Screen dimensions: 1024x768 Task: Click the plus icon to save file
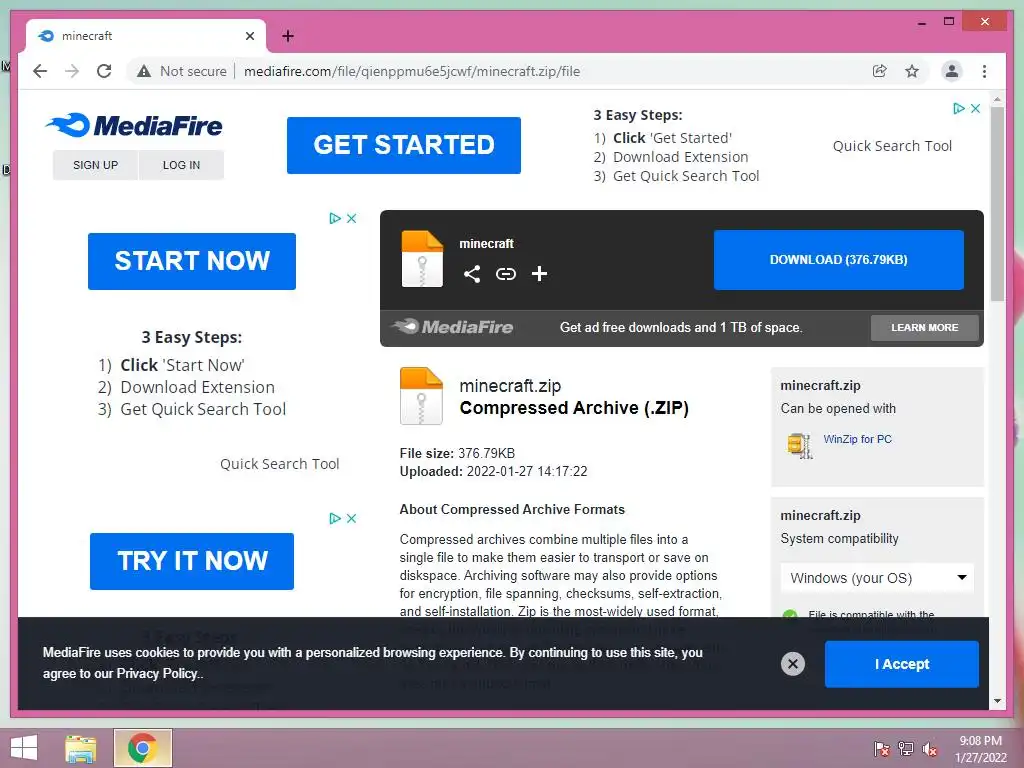539,274
